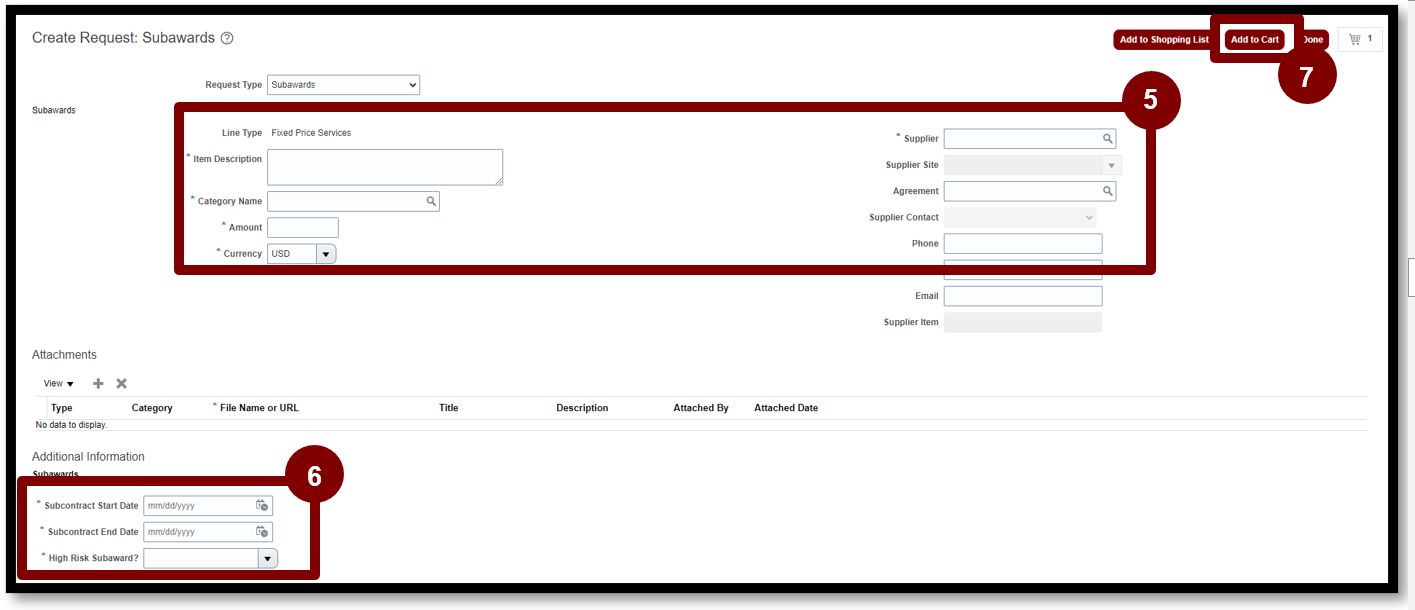Image resolution: width=1415 pixels, height=610 pixels.
Task: Search categories with Category Name magnifier icon
Action: pyautogui.click(x=431, y=201)
